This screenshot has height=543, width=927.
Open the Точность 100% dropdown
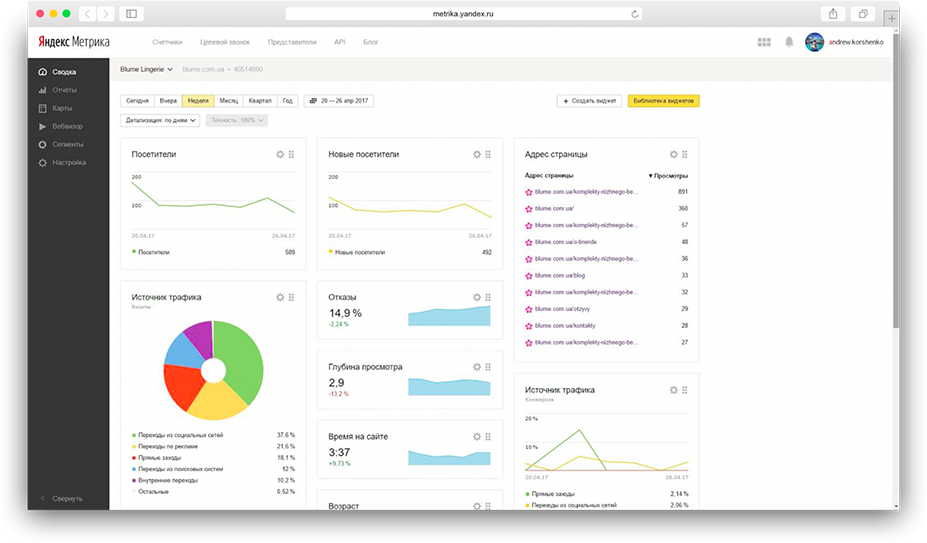(x=236, y=120)
